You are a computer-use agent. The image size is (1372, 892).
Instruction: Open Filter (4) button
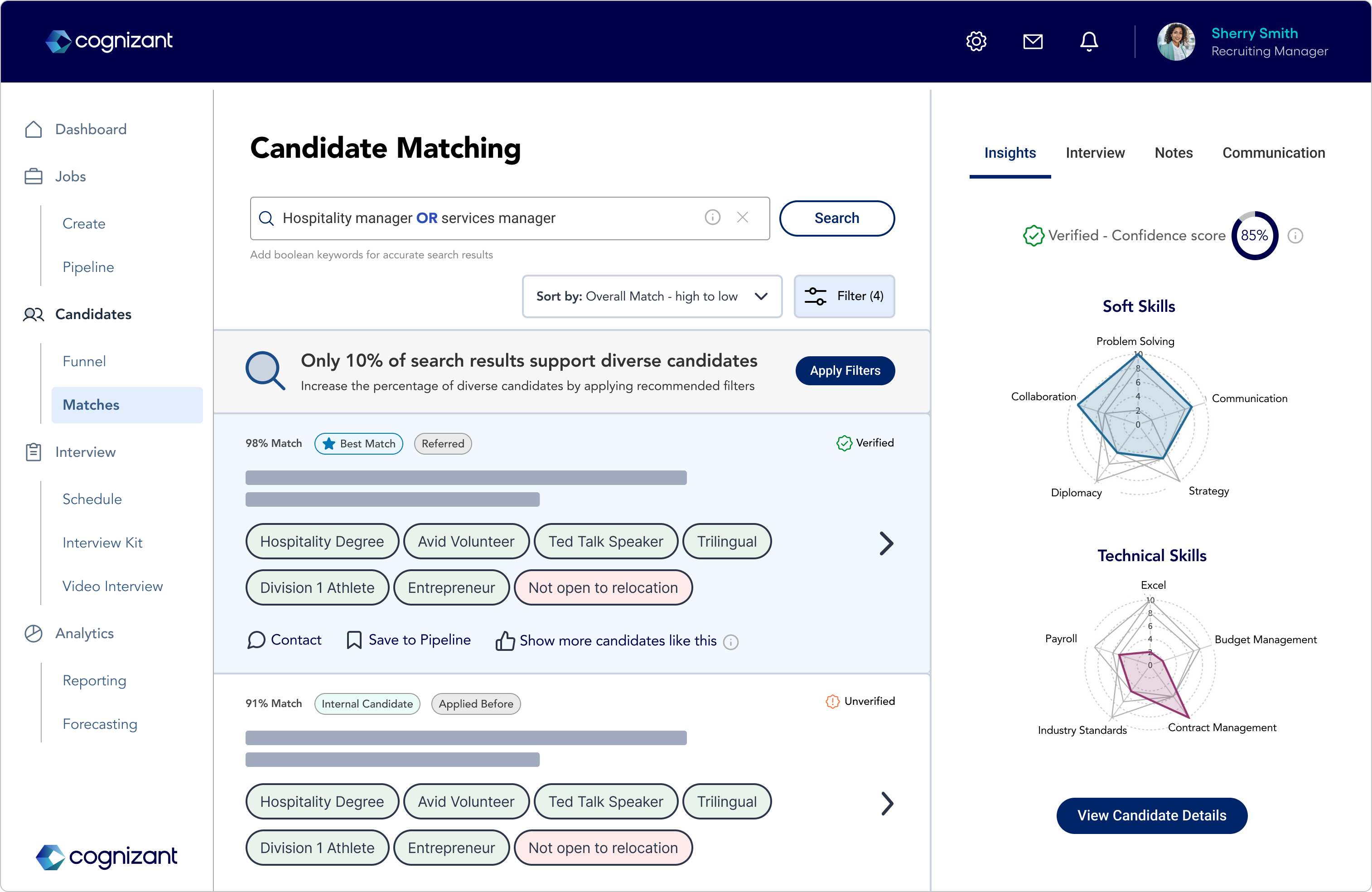[844, 296]
